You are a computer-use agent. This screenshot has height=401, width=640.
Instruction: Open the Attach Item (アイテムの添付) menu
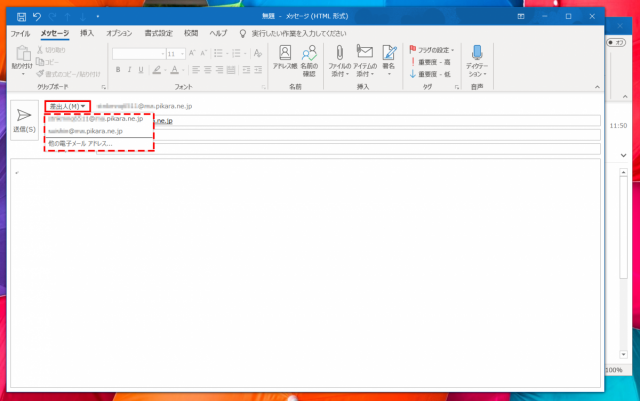pos(364,60)
